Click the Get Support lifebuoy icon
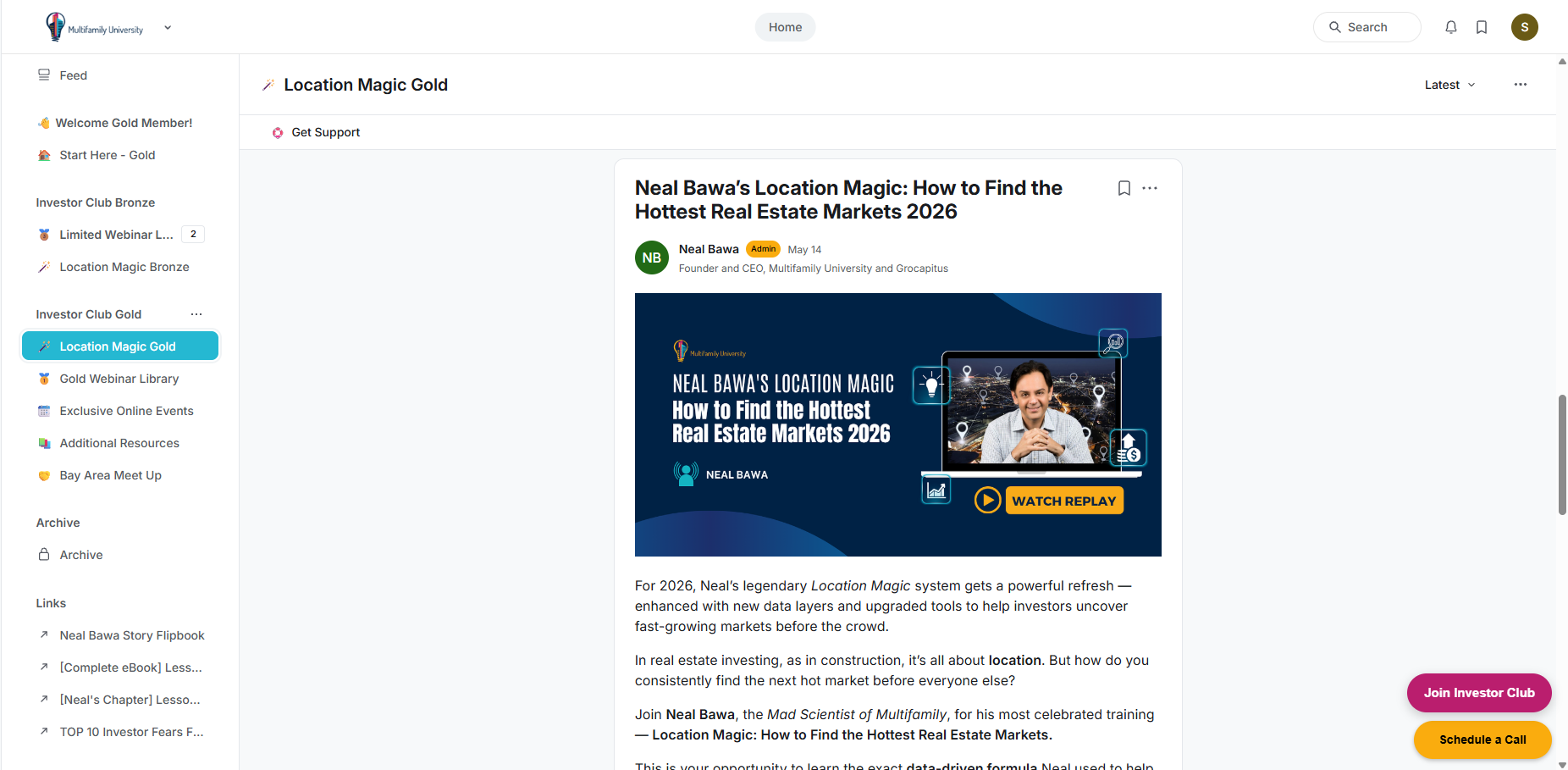 (278, 132)
